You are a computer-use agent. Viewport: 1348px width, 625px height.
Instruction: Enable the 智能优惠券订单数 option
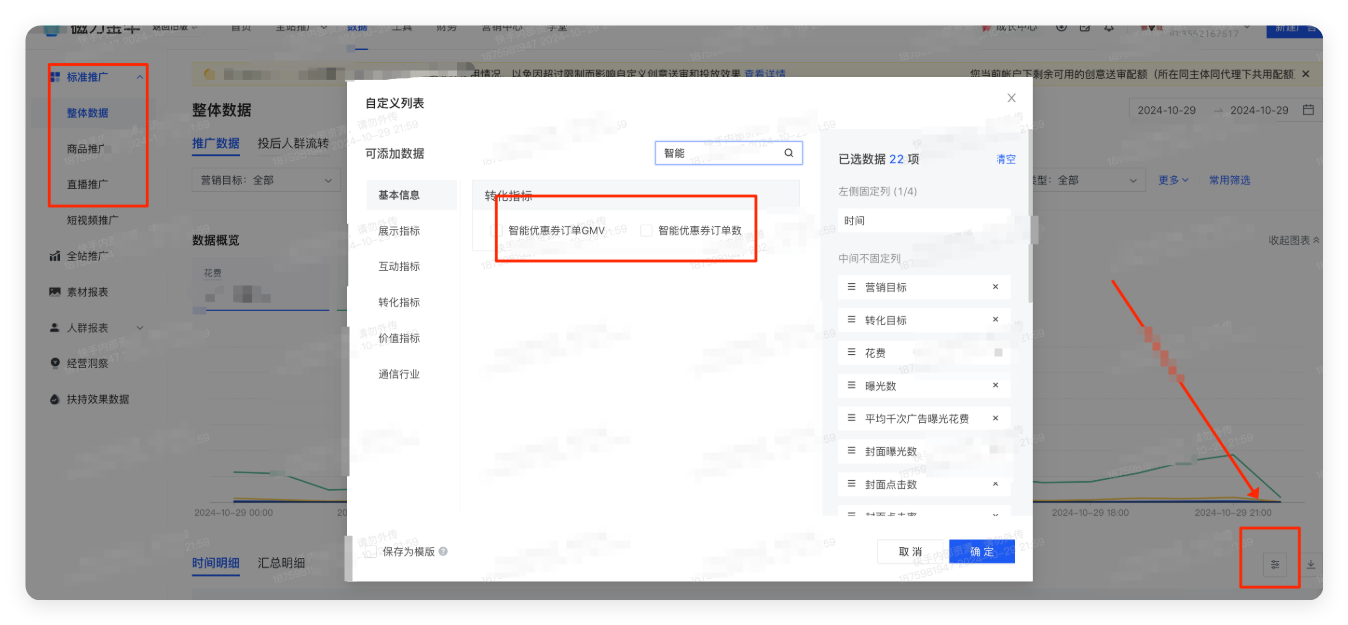coord(646,229)
